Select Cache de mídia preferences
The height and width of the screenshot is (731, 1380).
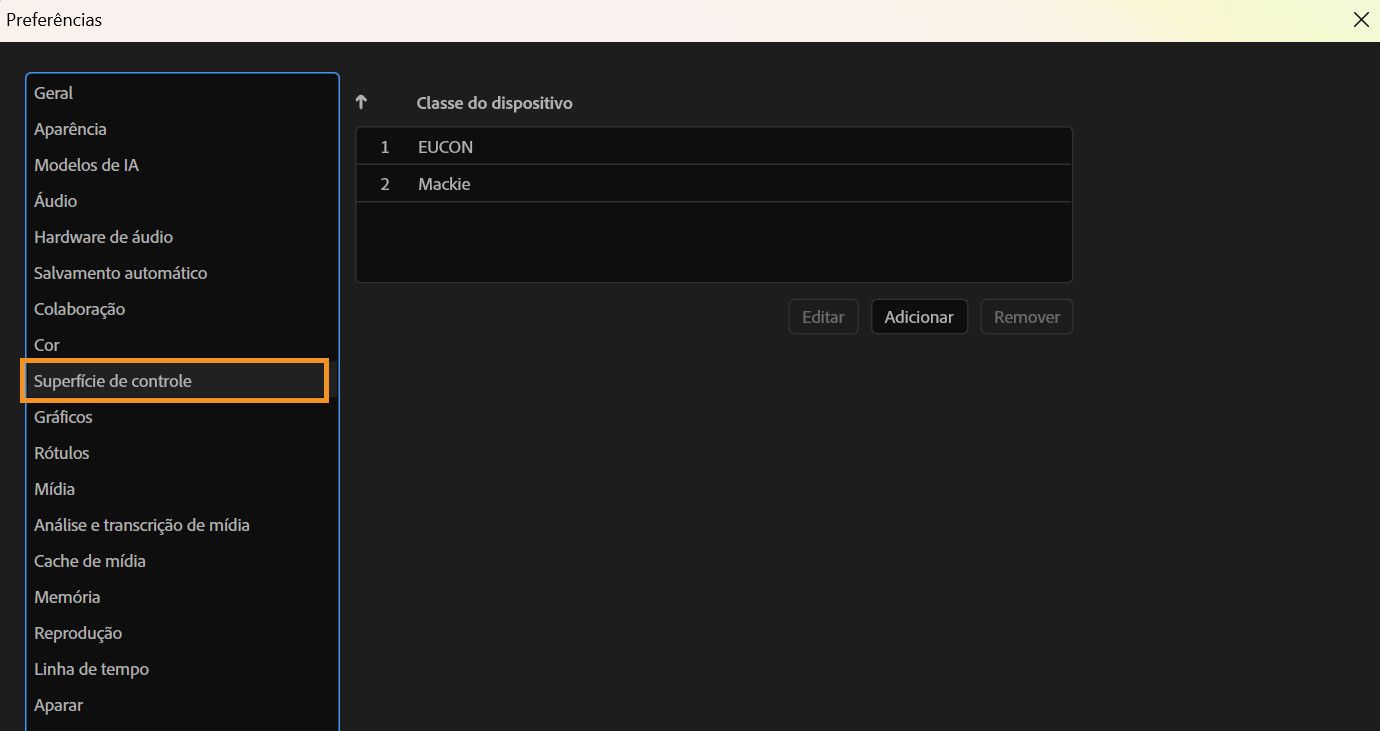point(89,560)
